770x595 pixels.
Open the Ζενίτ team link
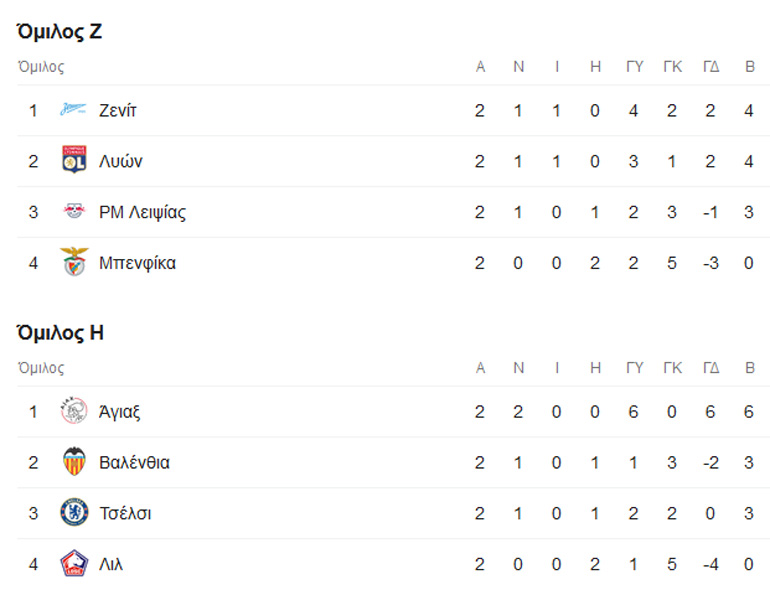pyautogui.click(x=118, y=111)
